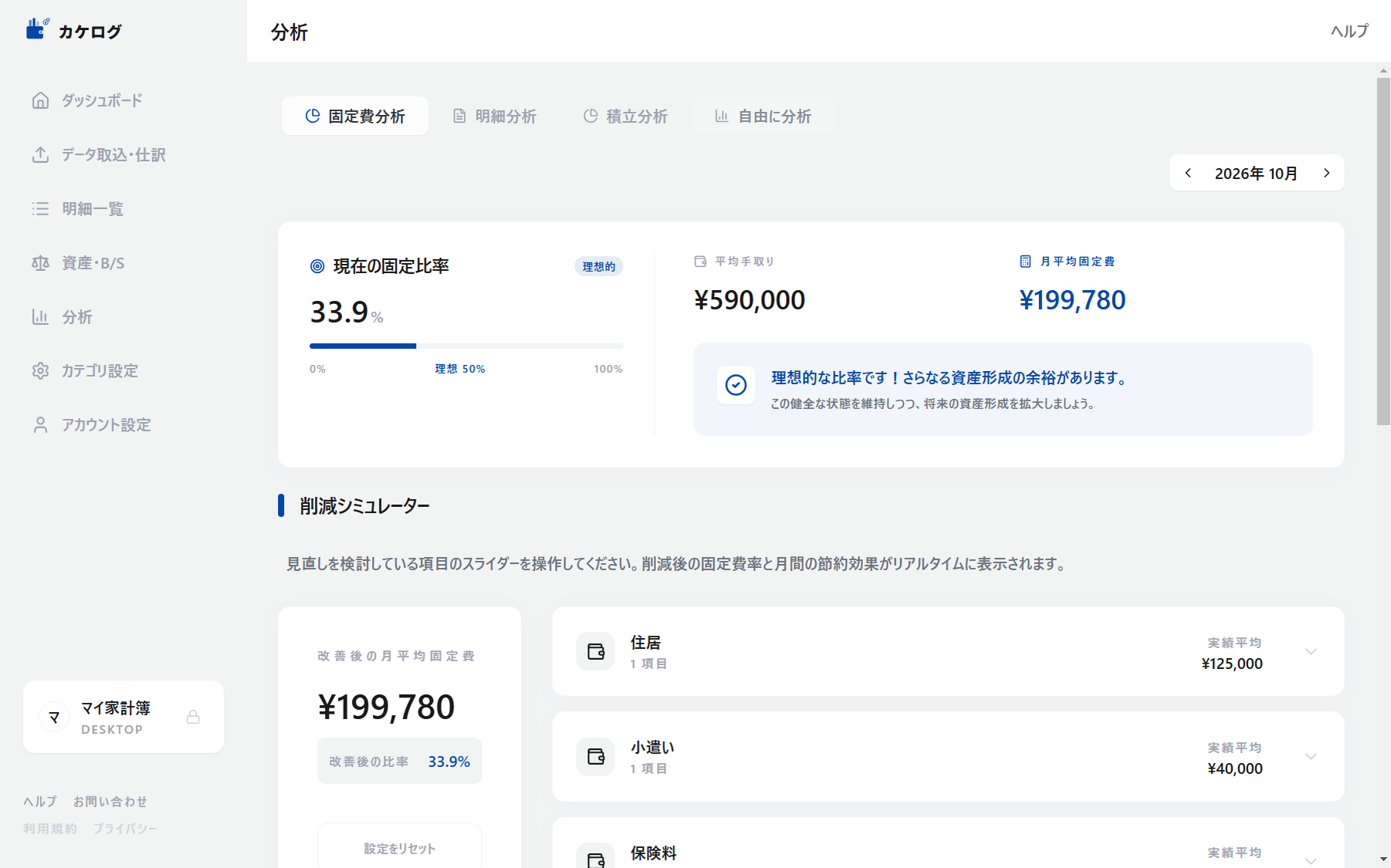The width and height of the screenshot is (1391, 868).
Task: Click the fixed ratio progress bar
Action: point(466,346)
